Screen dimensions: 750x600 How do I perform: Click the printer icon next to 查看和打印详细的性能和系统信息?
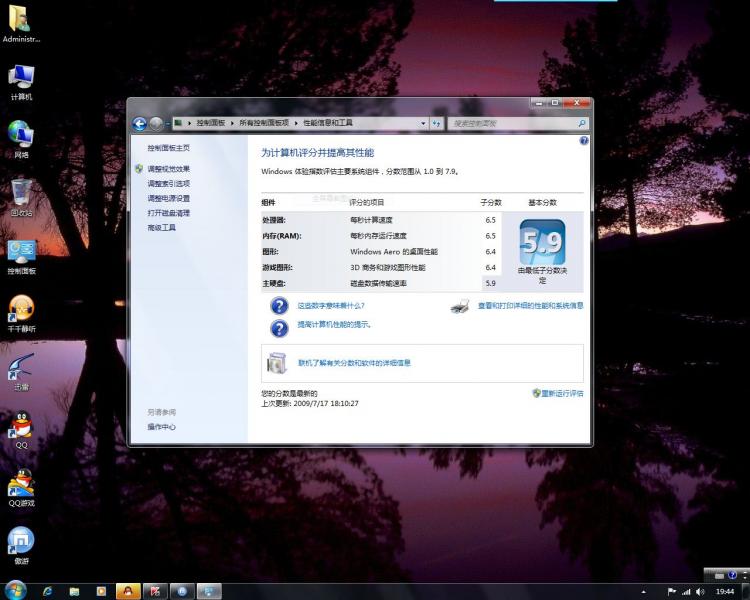tap(460, 306)
